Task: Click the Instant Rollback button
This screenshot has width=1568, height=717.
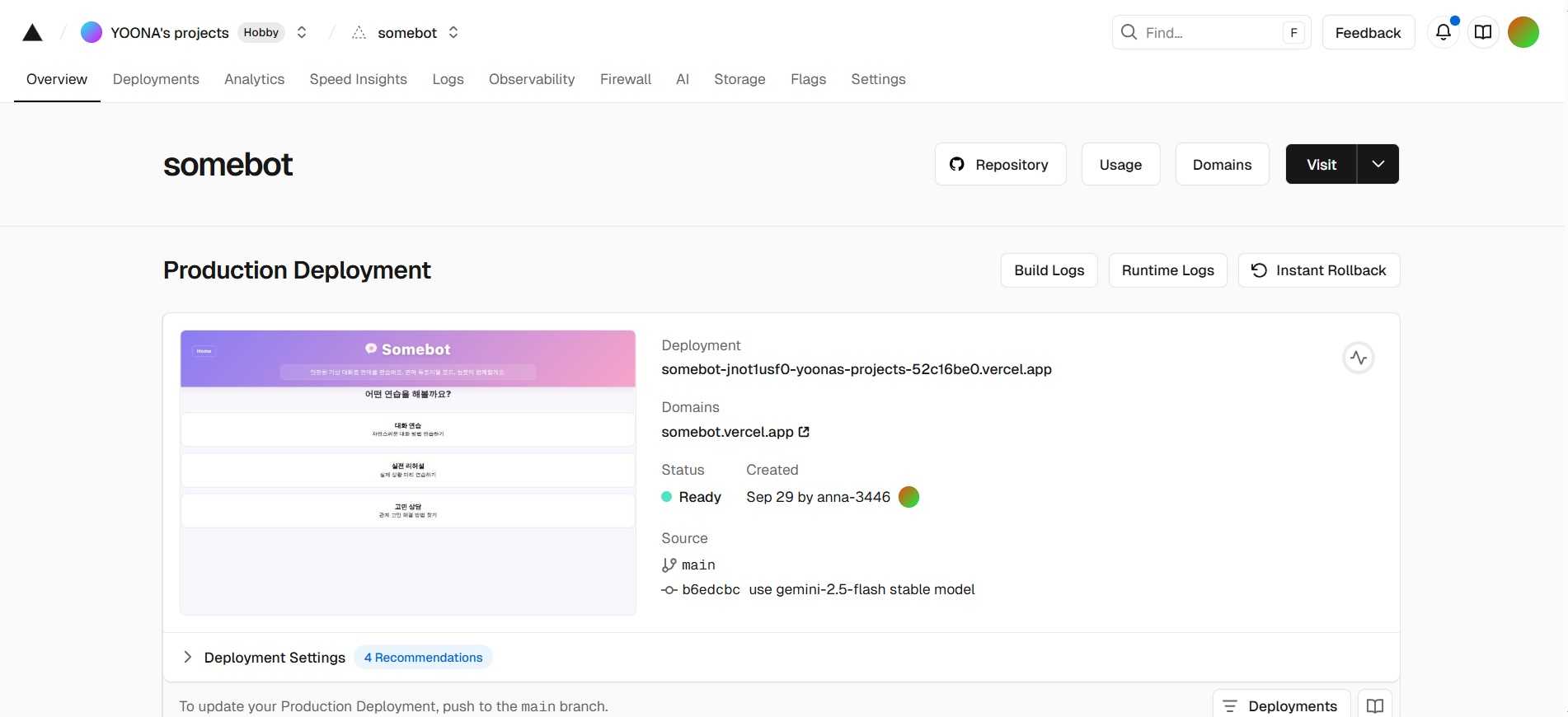Action: [1318, 270]
